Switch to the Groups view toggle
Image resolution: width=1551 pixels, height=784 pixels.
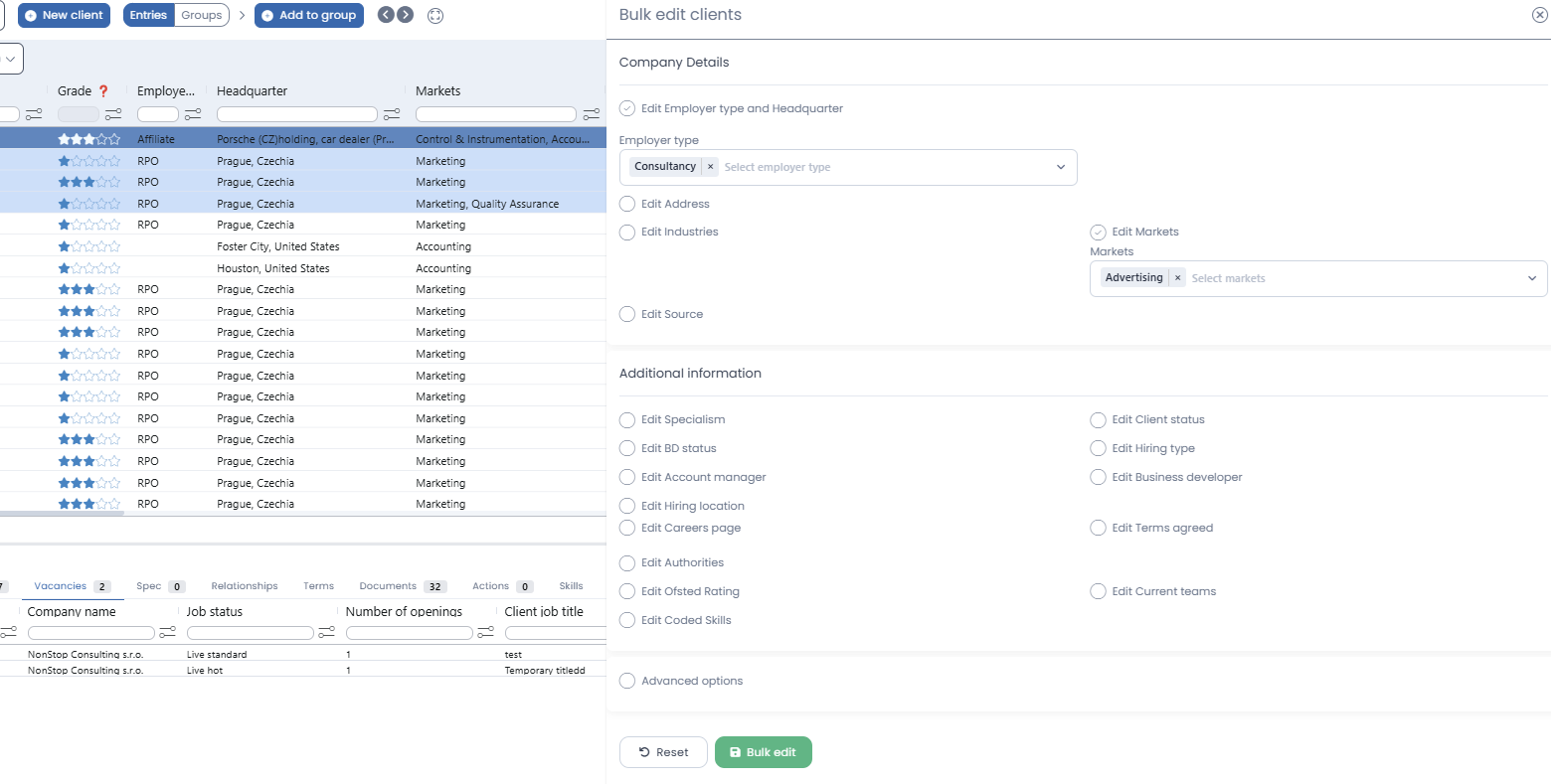tap(201, 15)
